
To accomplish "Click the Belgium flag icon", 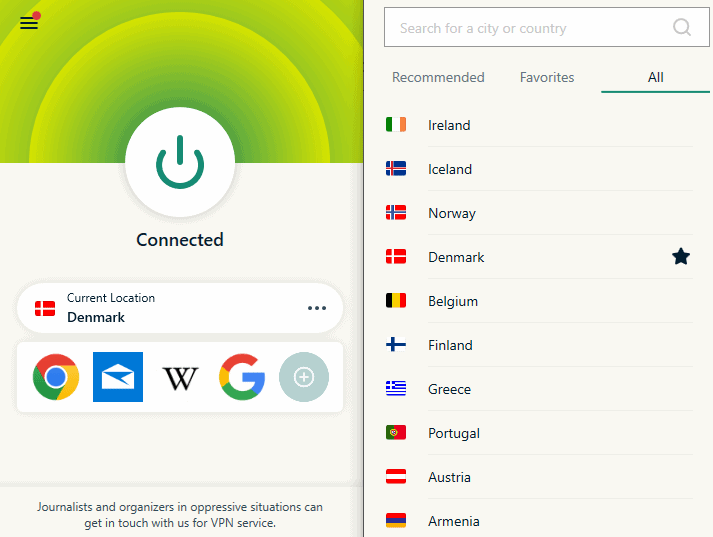I will pyautogui.click(x=396, y=301).
